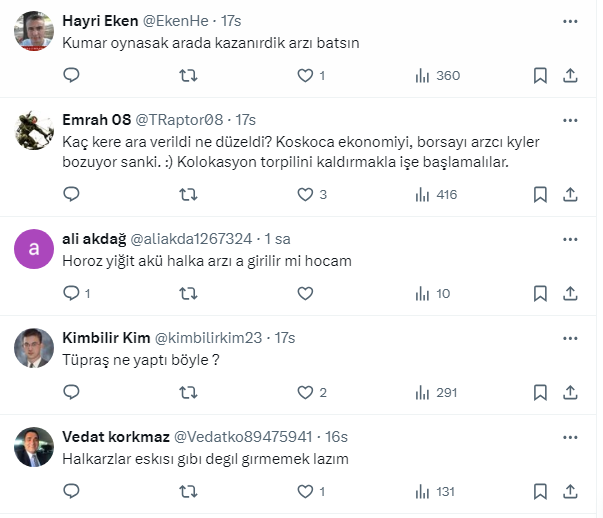Bookmark Emrah OS's tweet
Image resolution: width=603 pixels, height=518 pixels.
click(x=540, y=194)
